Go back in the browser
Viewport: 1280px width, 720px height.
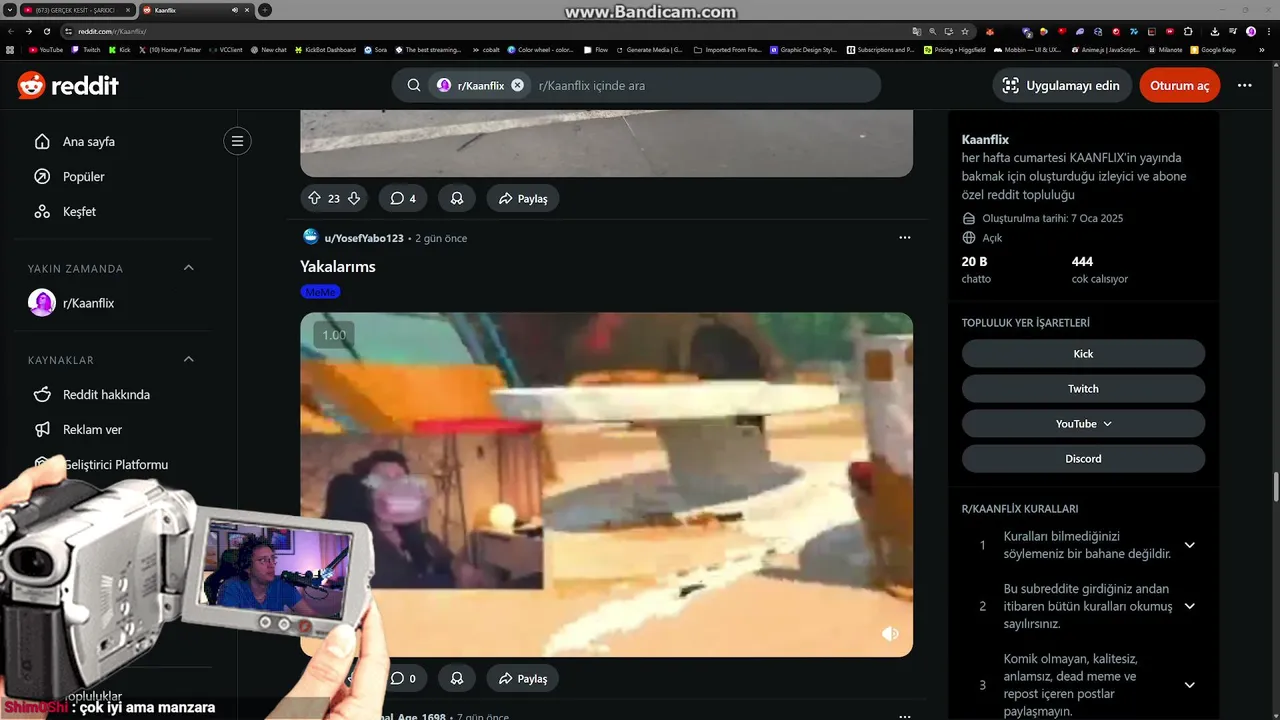click(x=11, y=31)
